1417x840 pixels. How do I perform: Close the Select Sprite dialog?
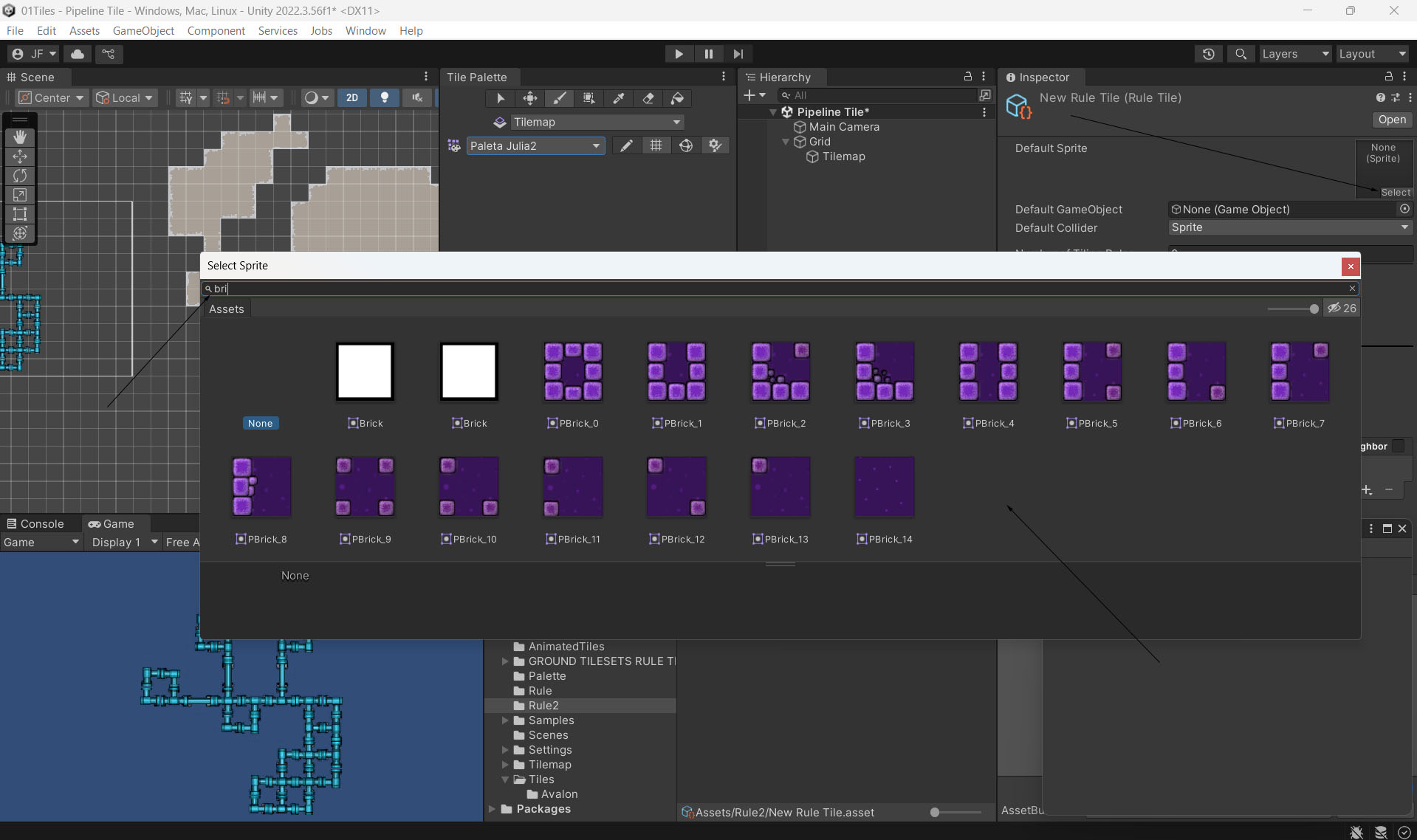click(x=1351, y=266)
